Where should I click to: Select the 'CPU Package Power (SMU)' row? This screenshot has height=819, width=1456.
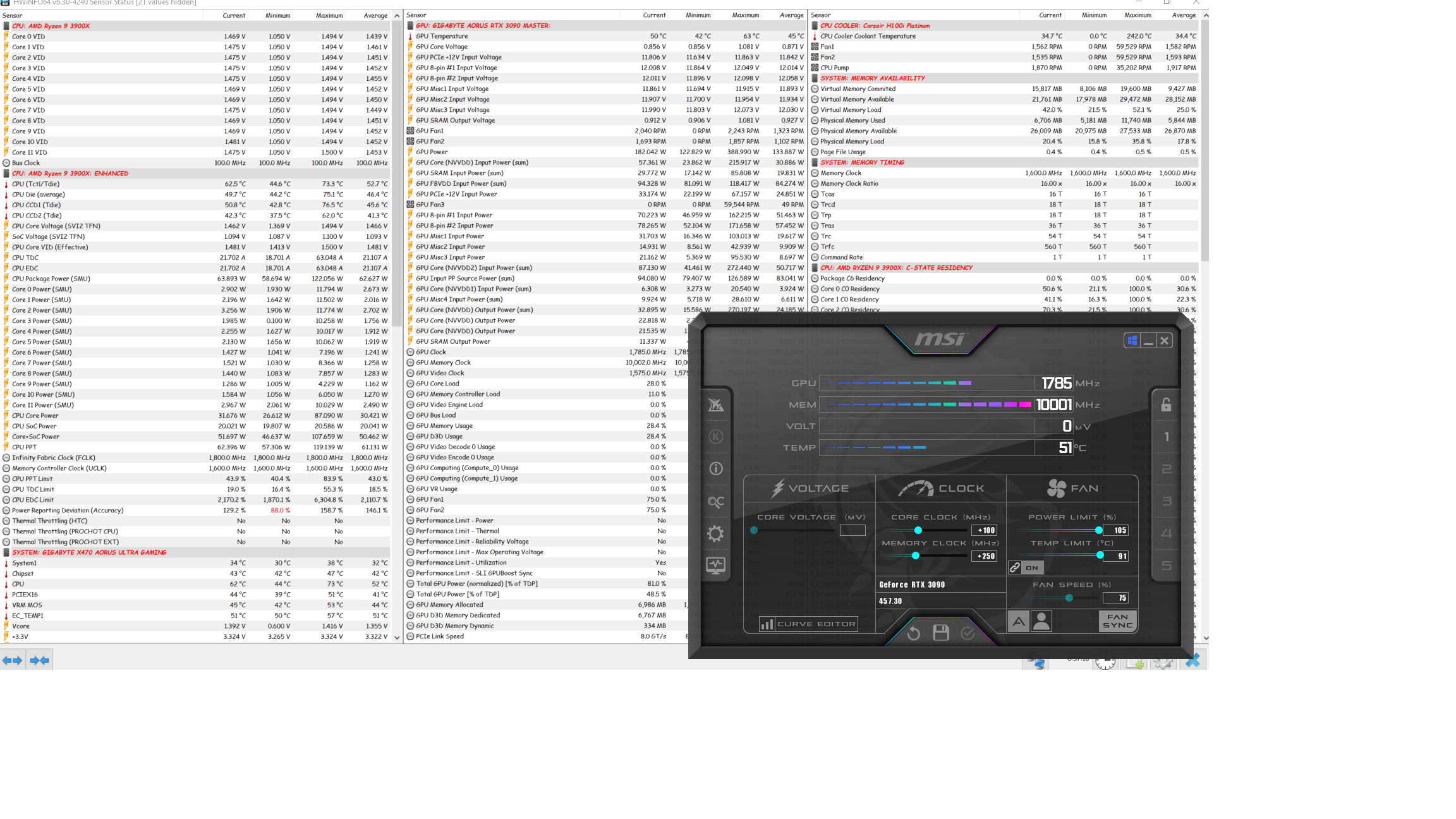pos(195,279)
